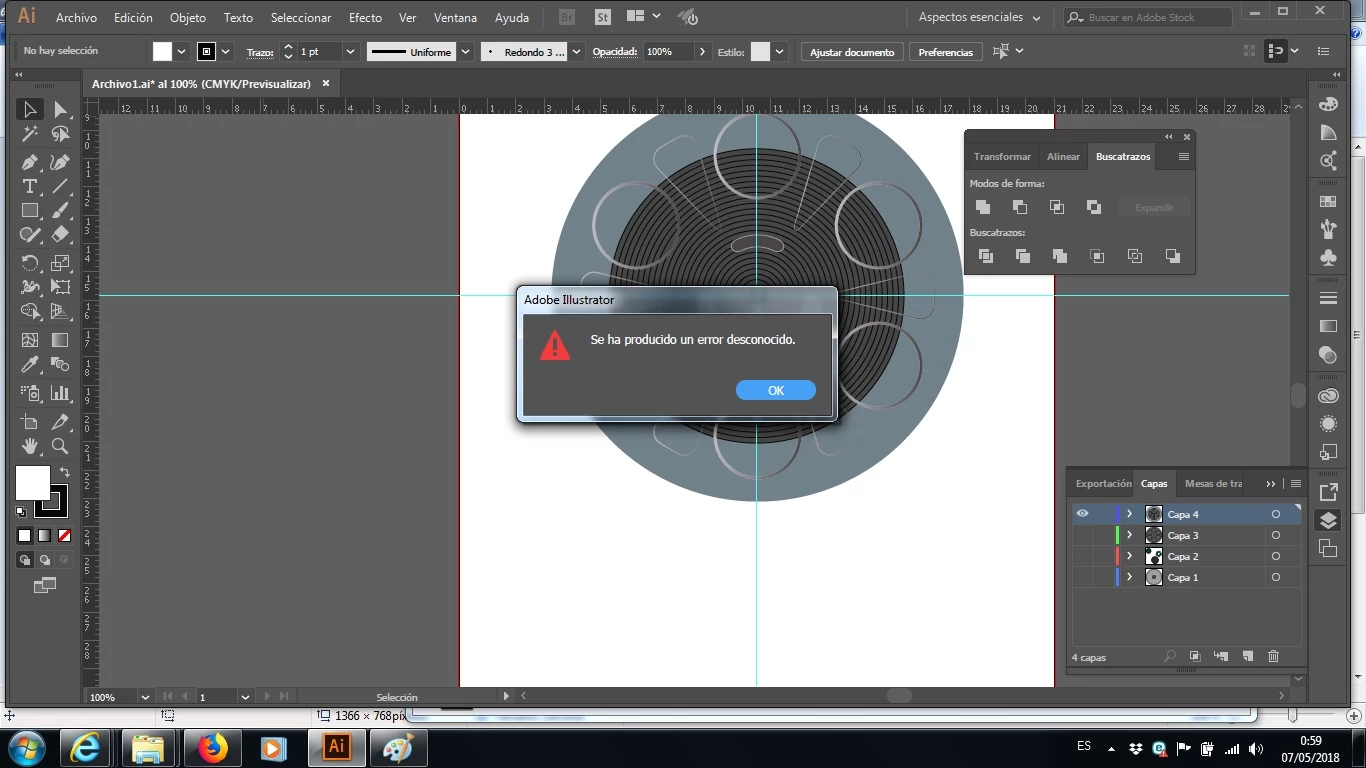Select the Shape Builder tool

click(x=30, y=312)
